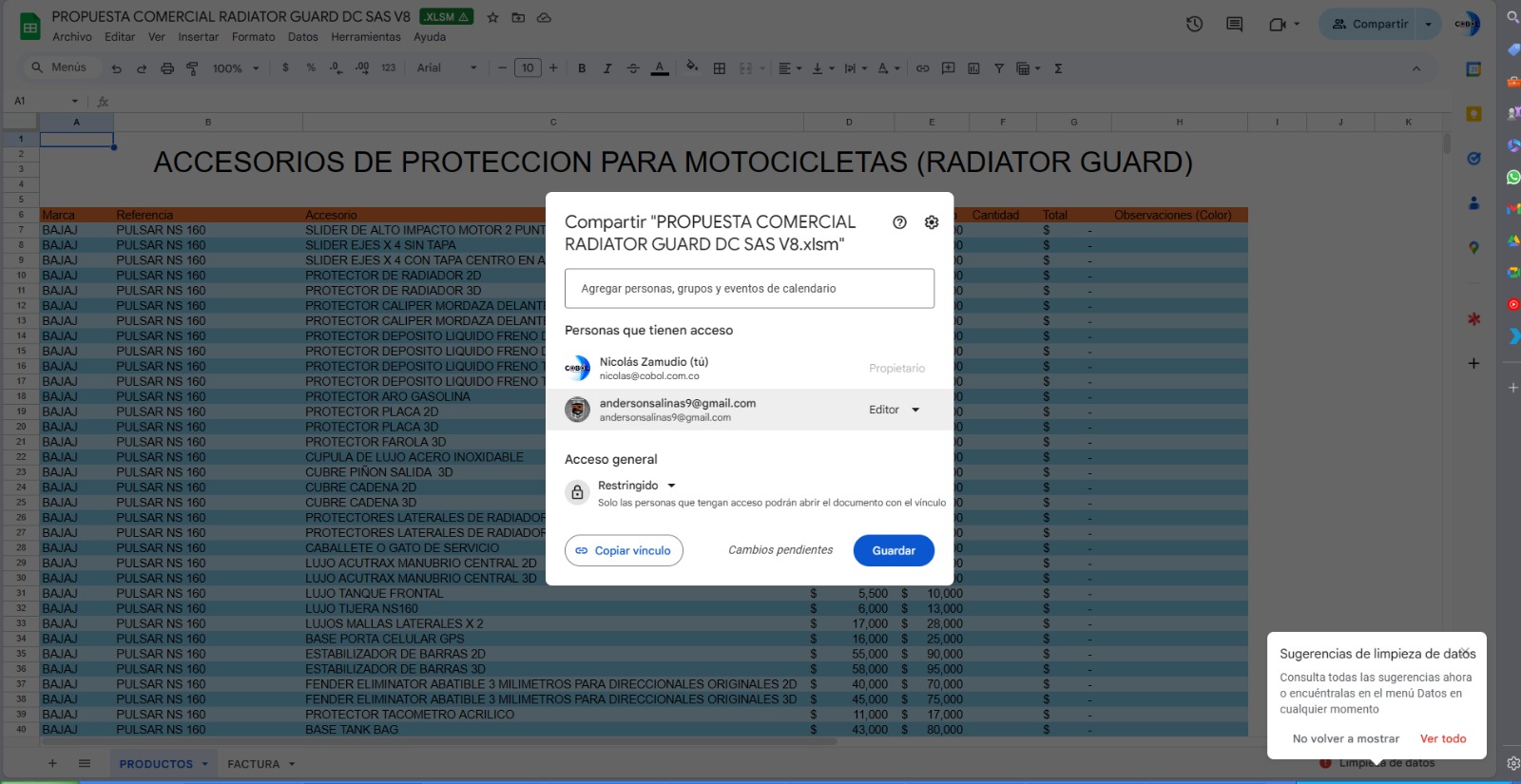Click the Copiar vínculo button
This screenshot has width=1521, height=784.
624,550
